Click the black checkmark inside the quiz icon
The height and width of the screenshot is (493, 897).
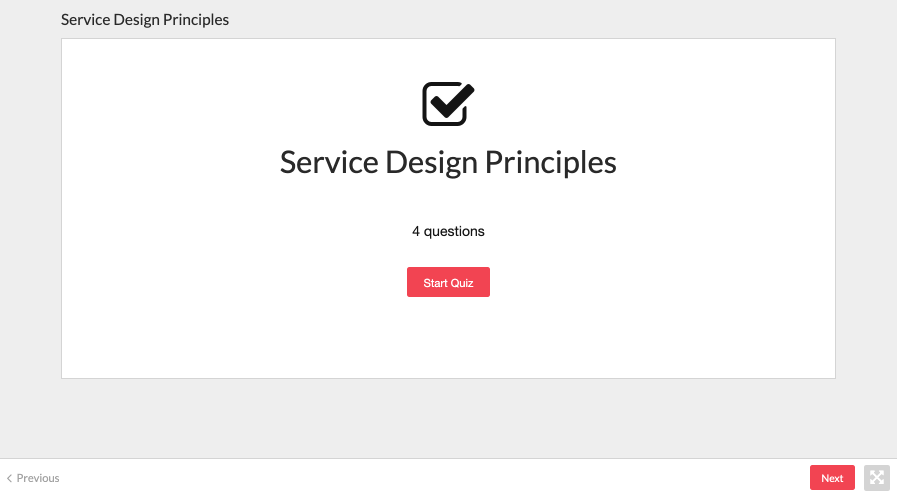[452, 101]
